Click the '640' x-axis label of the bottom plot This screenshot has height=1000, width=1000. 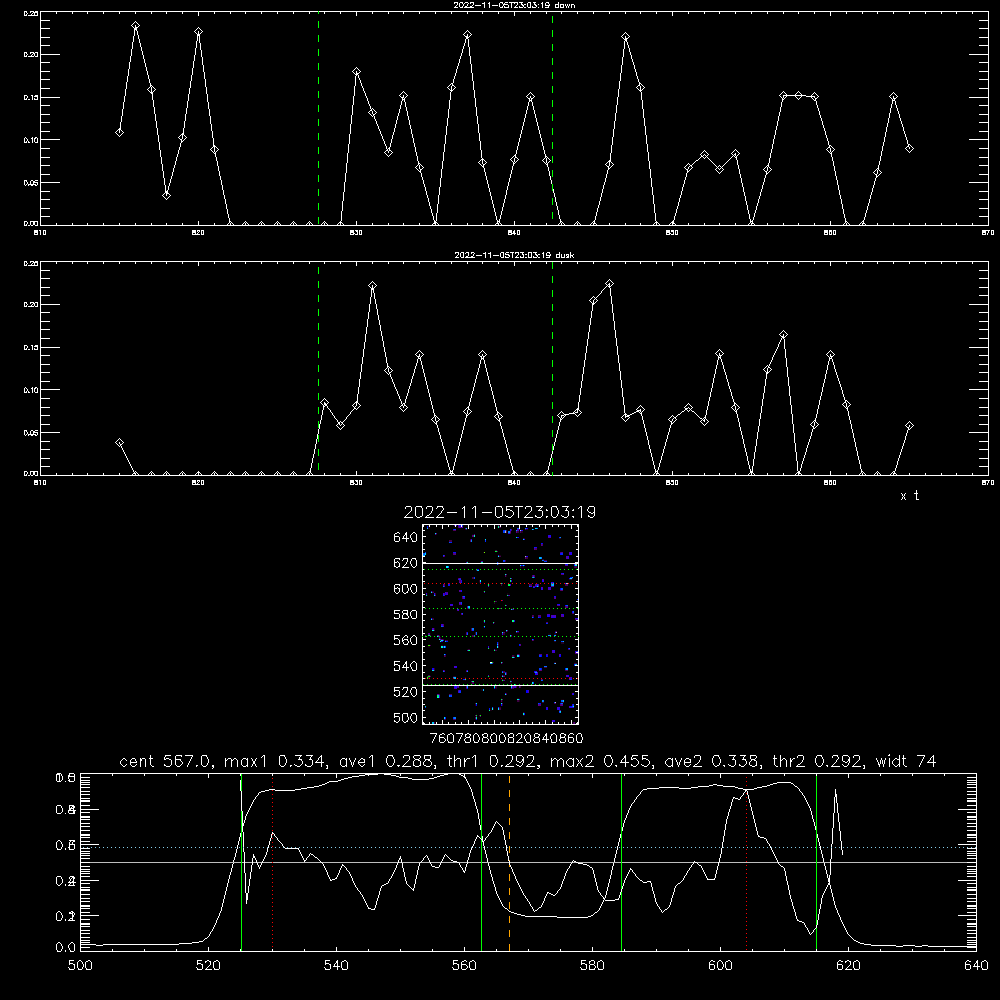(976, 966)
